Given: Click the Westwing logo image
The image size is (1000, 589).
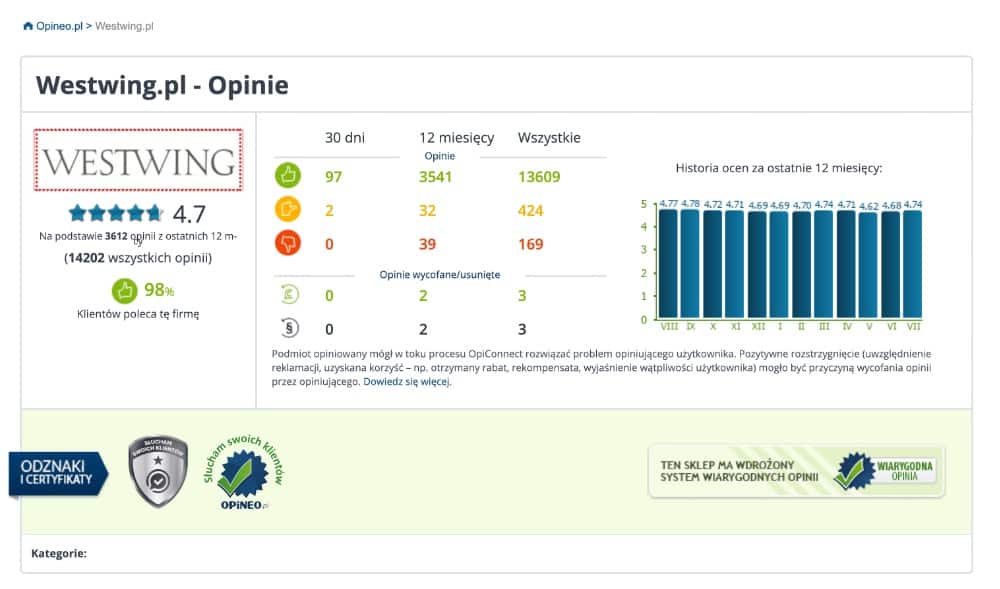Looking at the screenshot, I should click(138, 160).
